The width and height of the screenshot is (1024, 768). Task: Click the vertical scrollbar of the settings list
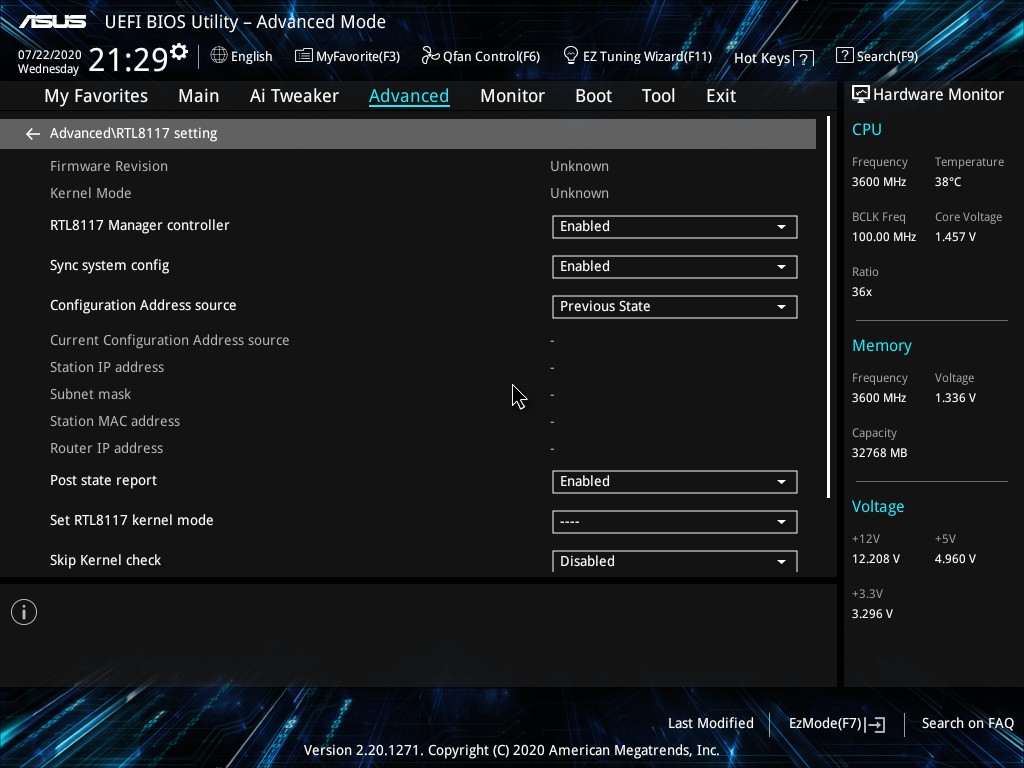click(828, 310)
